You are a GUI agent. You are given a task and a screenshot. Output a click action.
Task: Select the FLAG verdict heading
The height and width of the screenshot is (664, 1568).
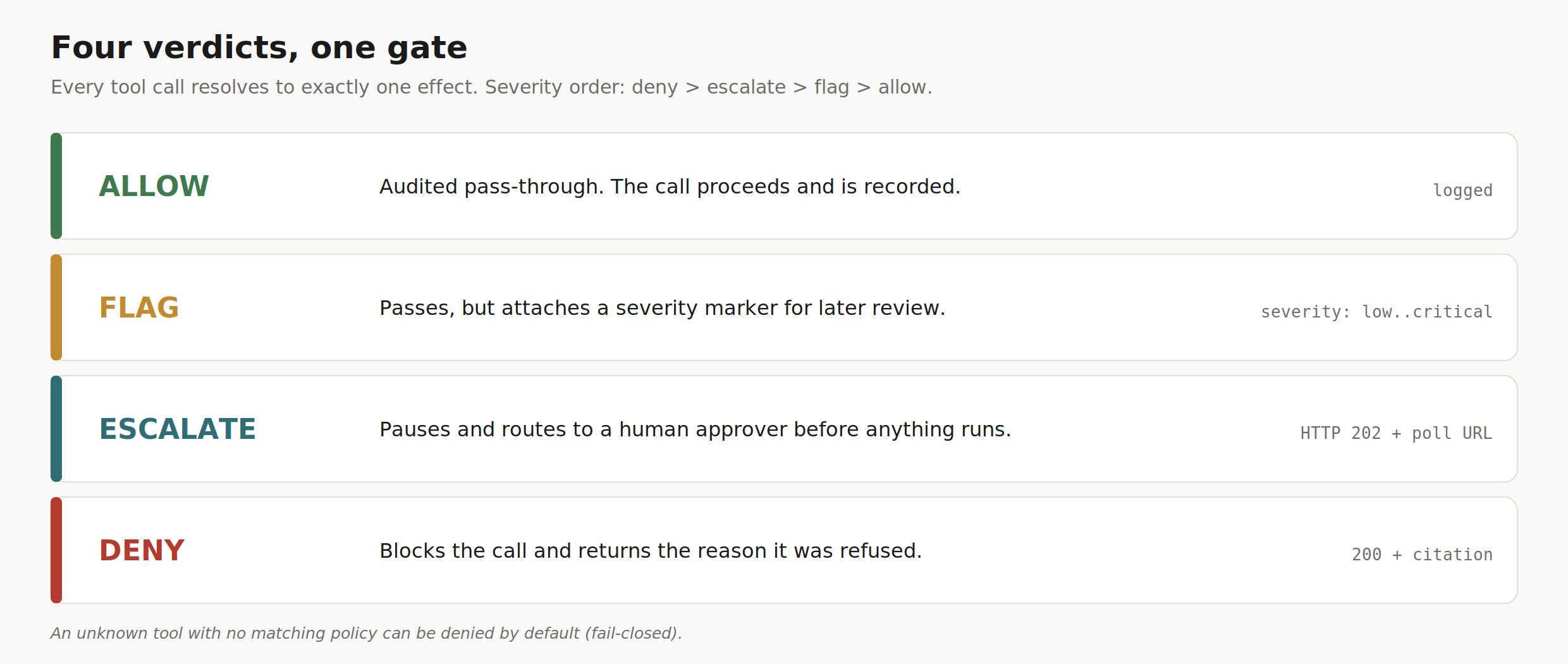[x=139, y=307]
